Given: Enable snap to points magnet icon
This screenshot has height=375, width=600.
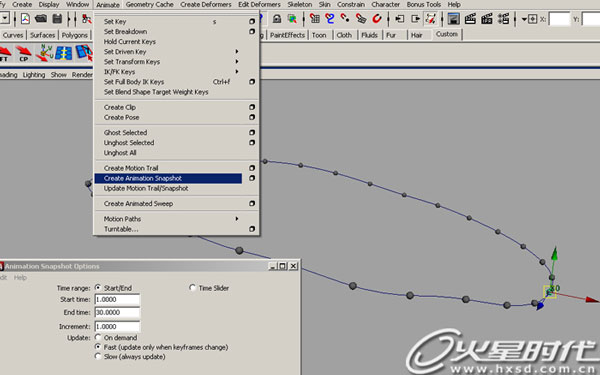Looking at the screenshot, I should (x=345, y=18).
